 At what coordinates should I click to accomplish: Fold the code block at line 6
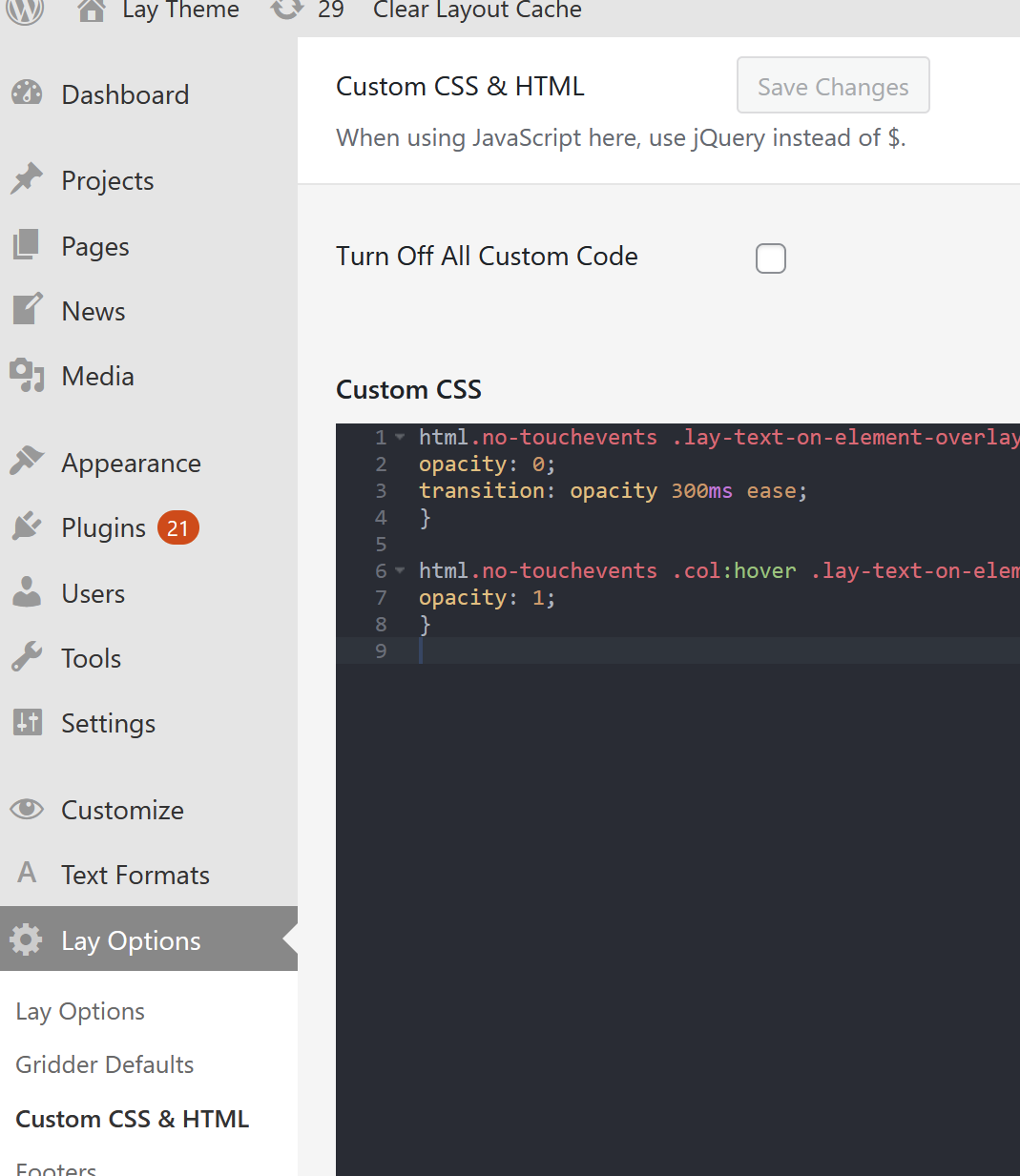click(x=400, y=570)
